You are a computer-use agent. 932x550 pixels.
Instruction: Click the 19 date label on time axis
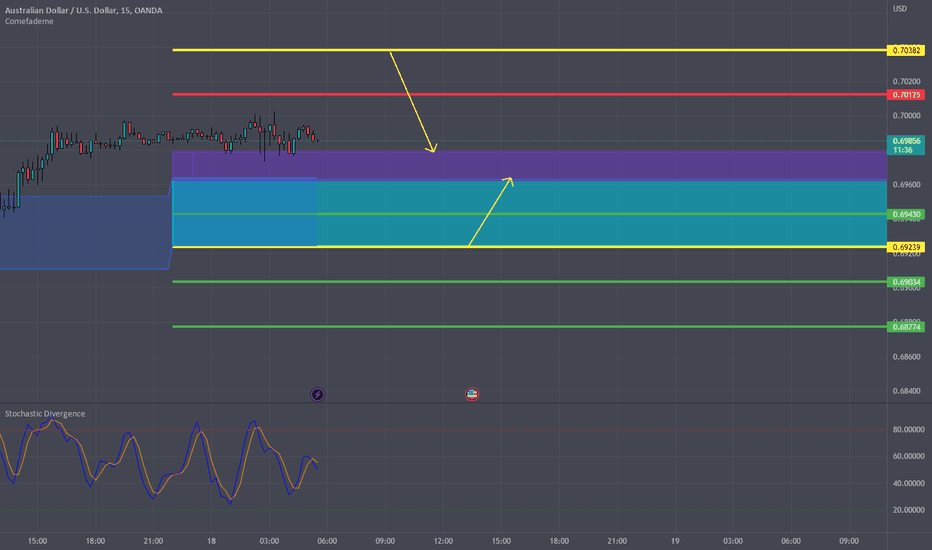click(x=675, y=541)
